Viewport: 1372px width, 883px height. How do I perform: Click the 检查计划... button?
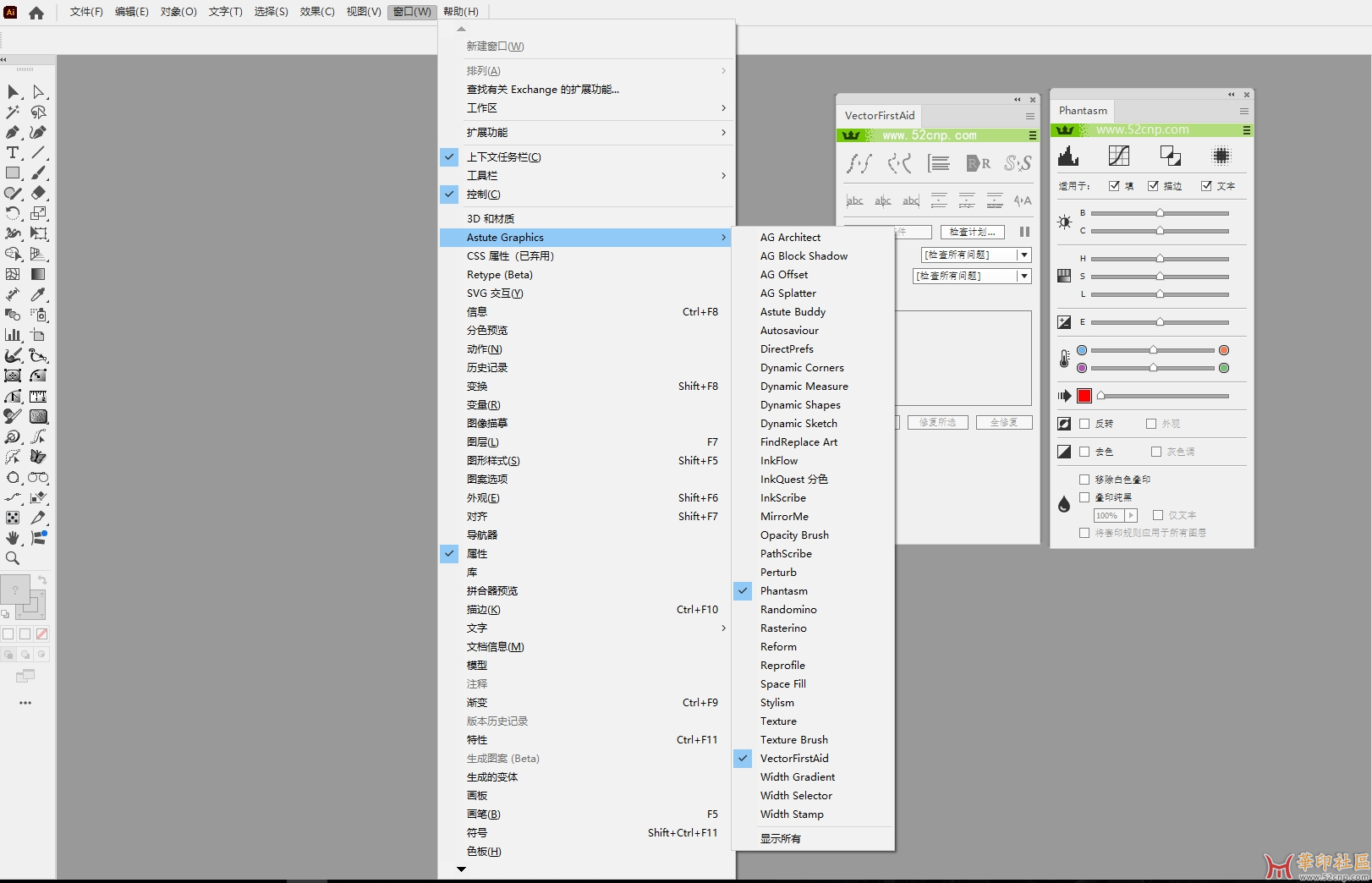click(x=972, y=232)
